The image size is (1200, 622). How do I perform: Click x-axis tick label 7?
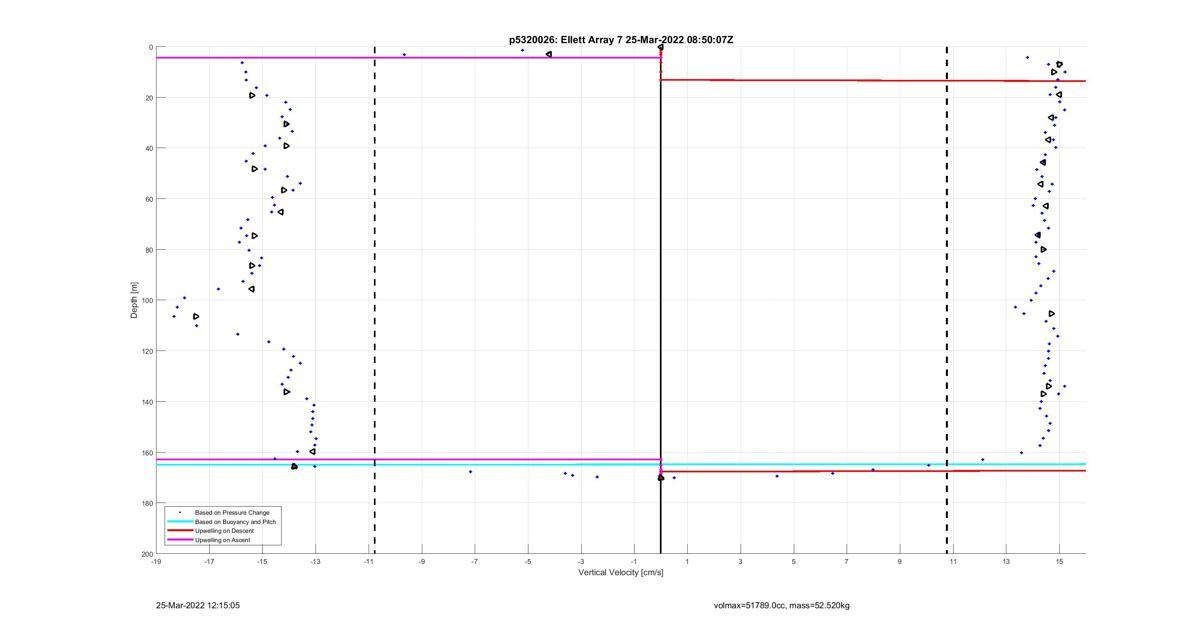coord(846,561)
